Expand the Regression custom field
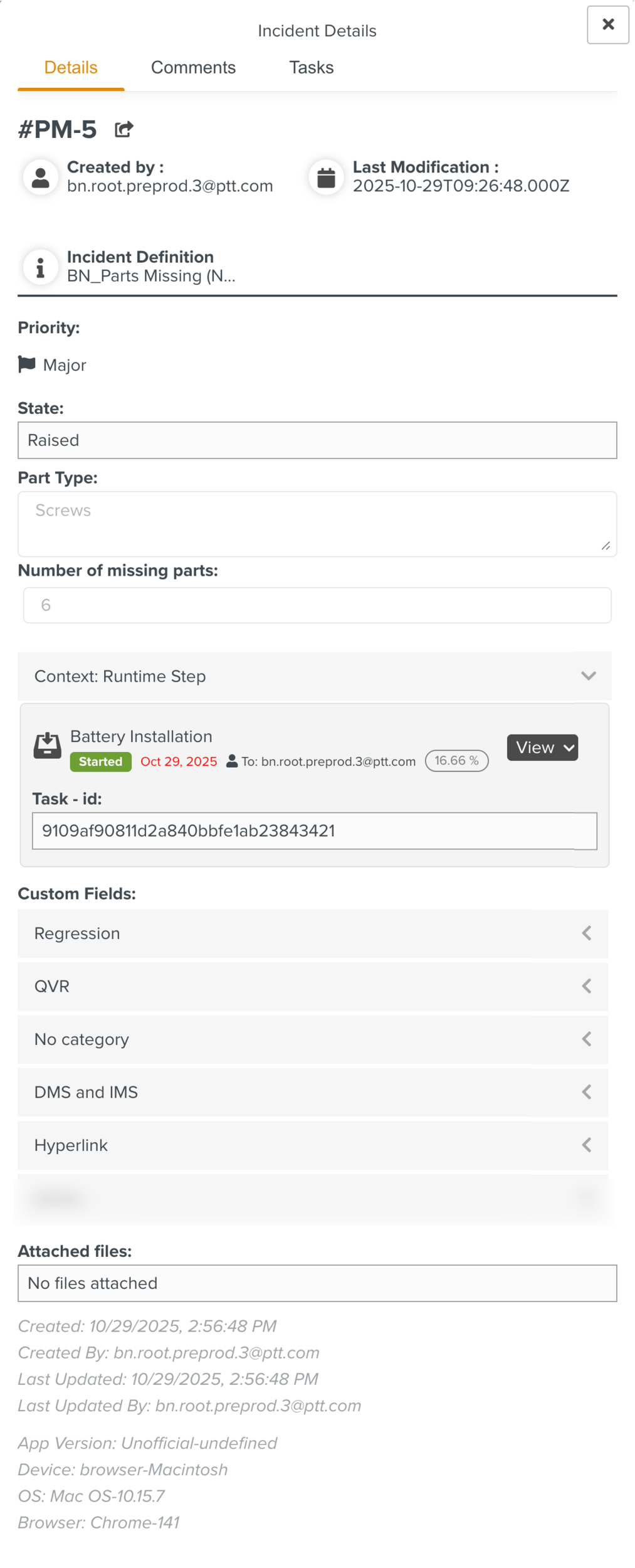 (x=313, y=933)
